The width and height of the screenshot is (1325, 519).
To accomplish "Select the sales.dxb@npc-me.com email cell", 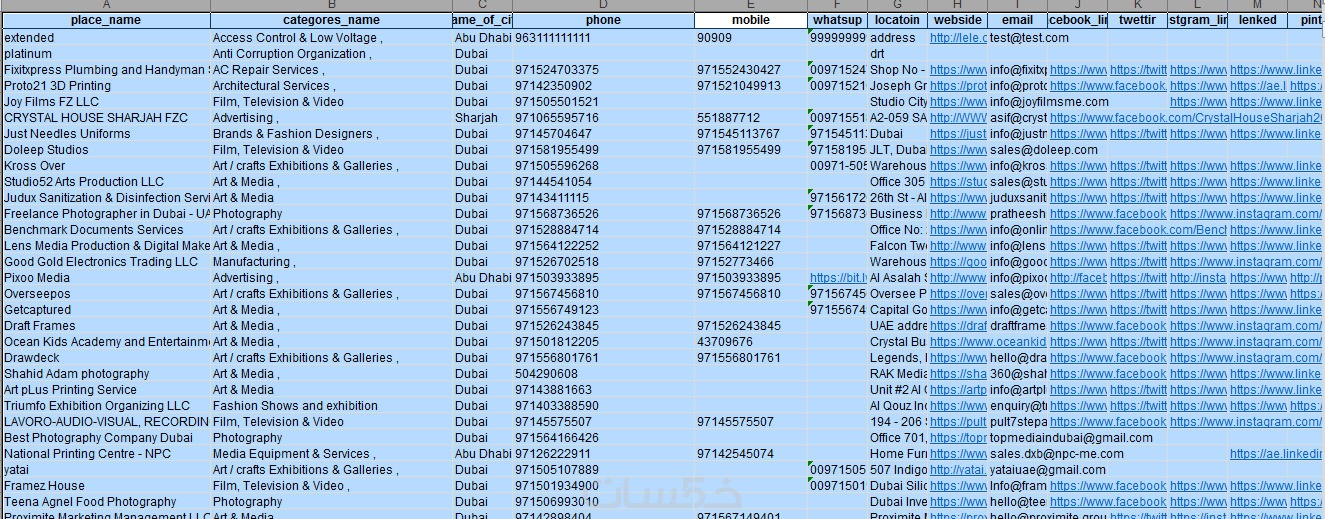I will (x=1057, y=454).
